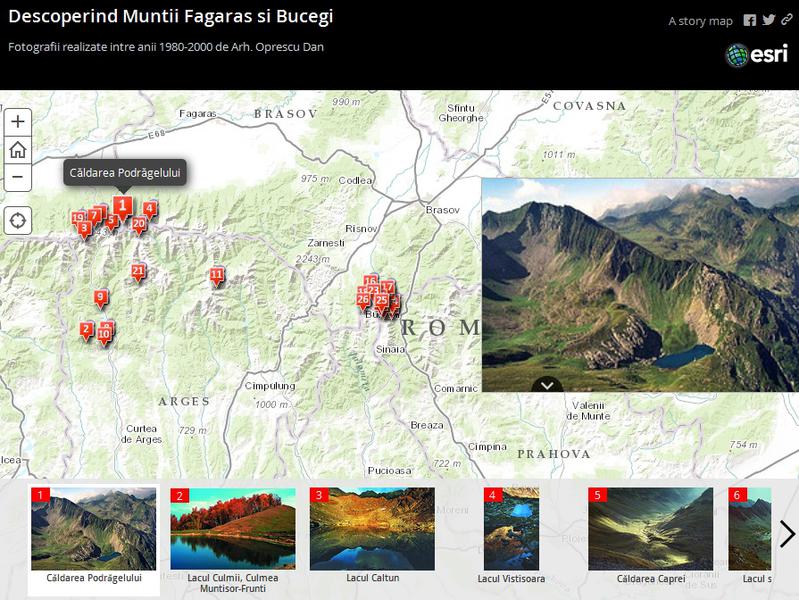The height and width of the screenshot is (600, 799).
Task: Select thumbnail 2 Lacul Culmii
Action: (x=233, y=529)
